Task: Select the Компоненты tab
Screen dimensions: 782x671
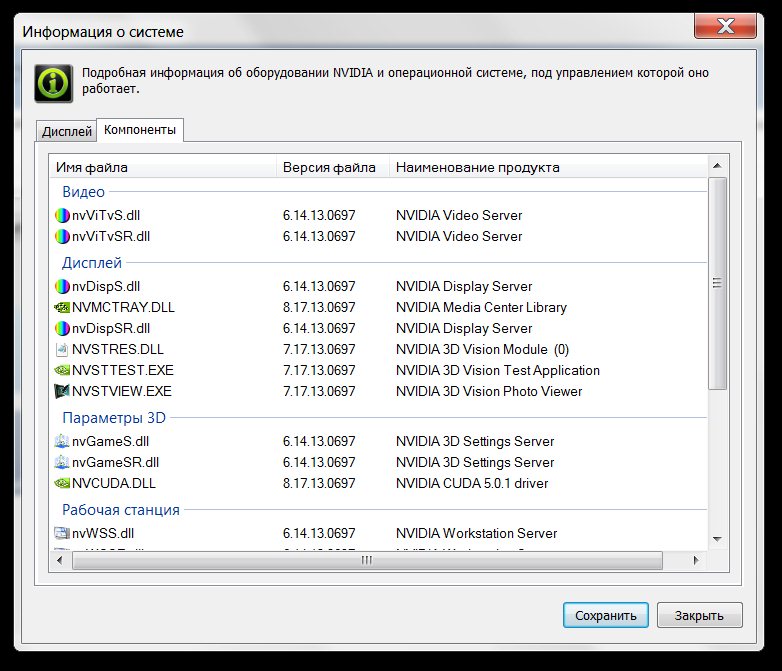Action: [140, 130]
